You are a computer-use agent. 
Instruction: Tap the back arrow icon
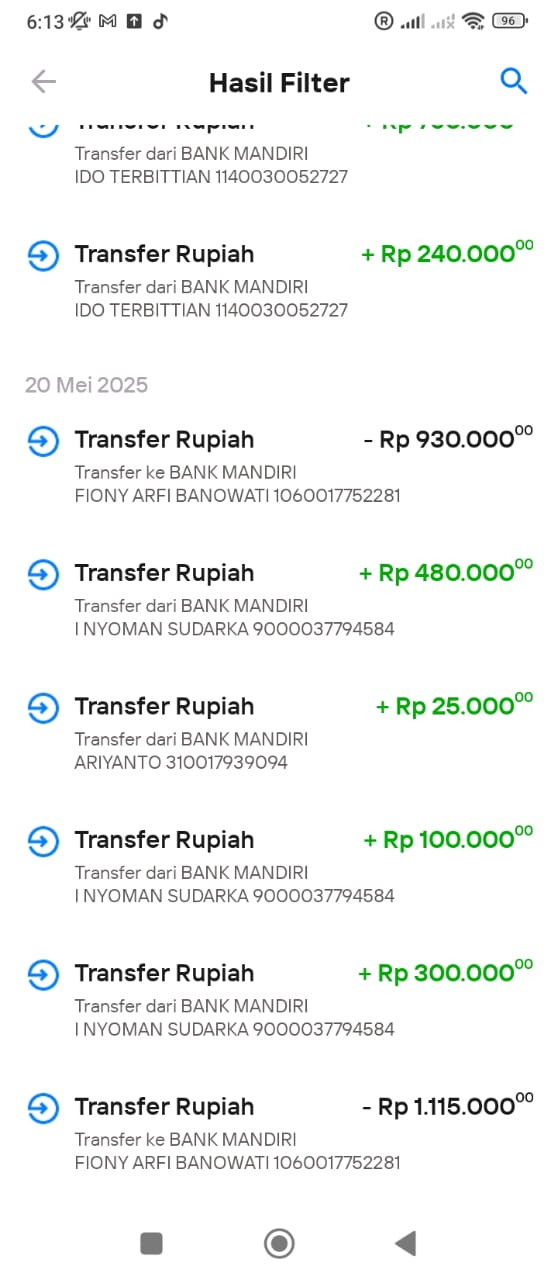pos(43,82)
